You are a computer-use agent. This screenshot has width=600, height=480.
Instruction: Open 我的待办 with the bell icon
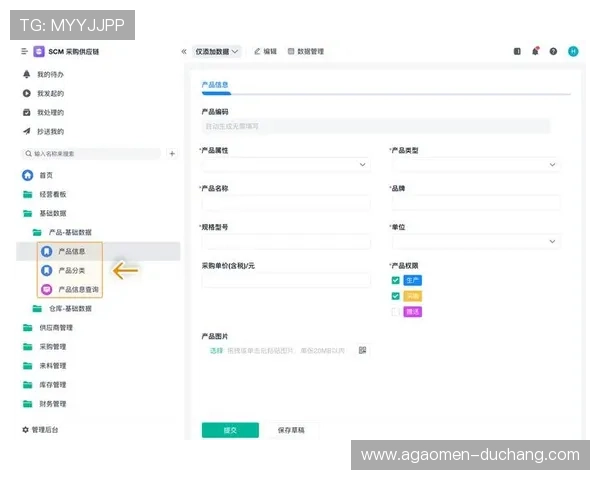pyautogui.click(x=43, y=74)
